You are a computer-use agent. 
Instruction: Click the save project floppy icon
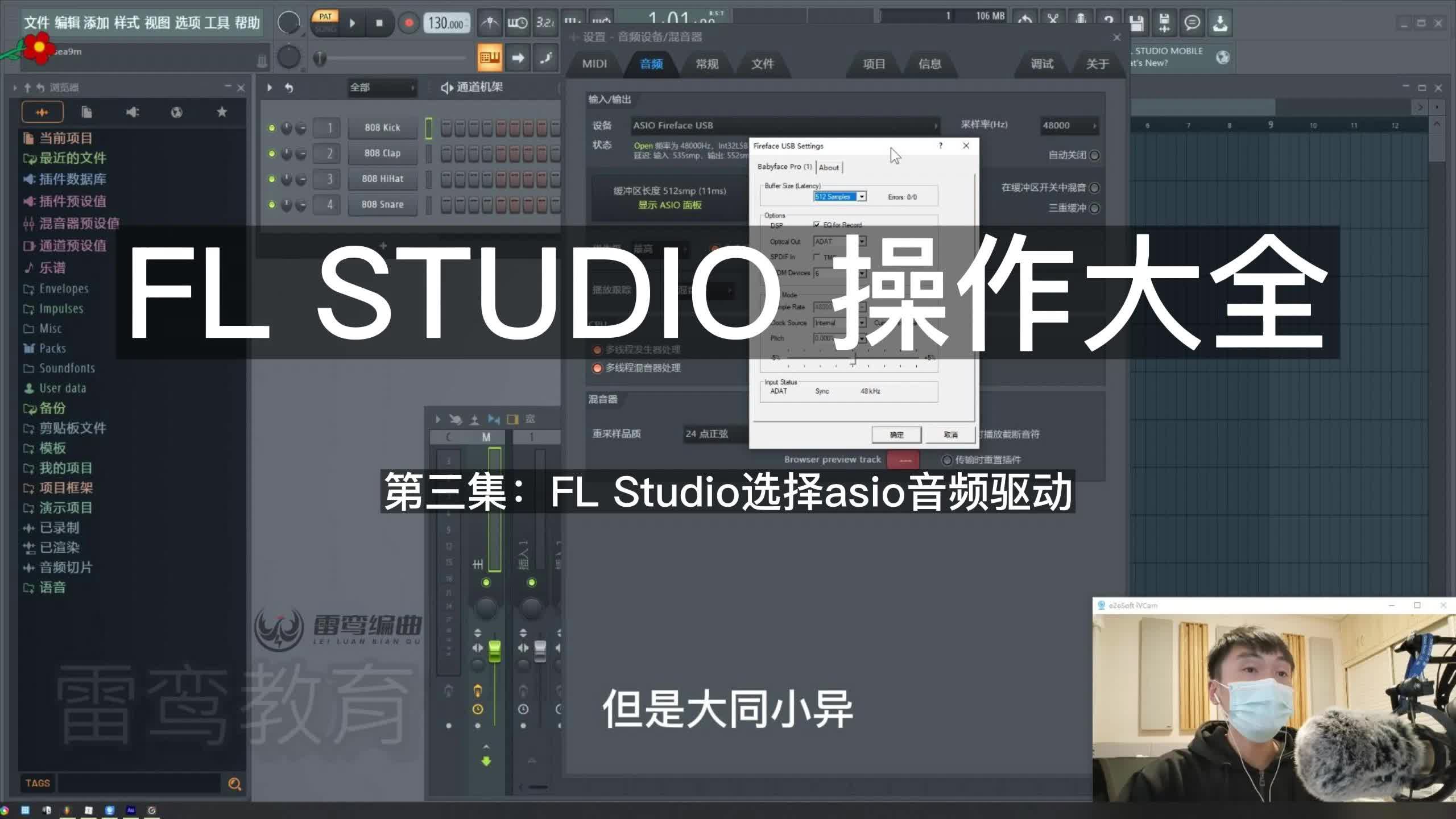[x=1136, y=23]
